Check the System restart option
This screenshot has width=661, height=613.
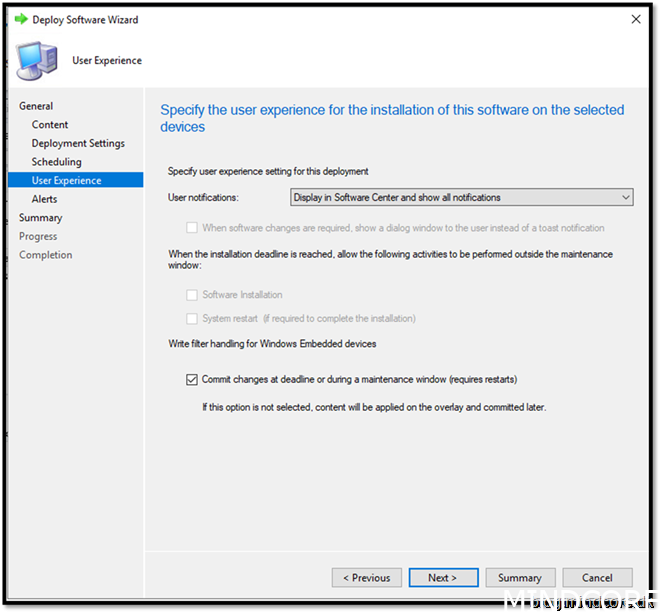click(192, 318)
